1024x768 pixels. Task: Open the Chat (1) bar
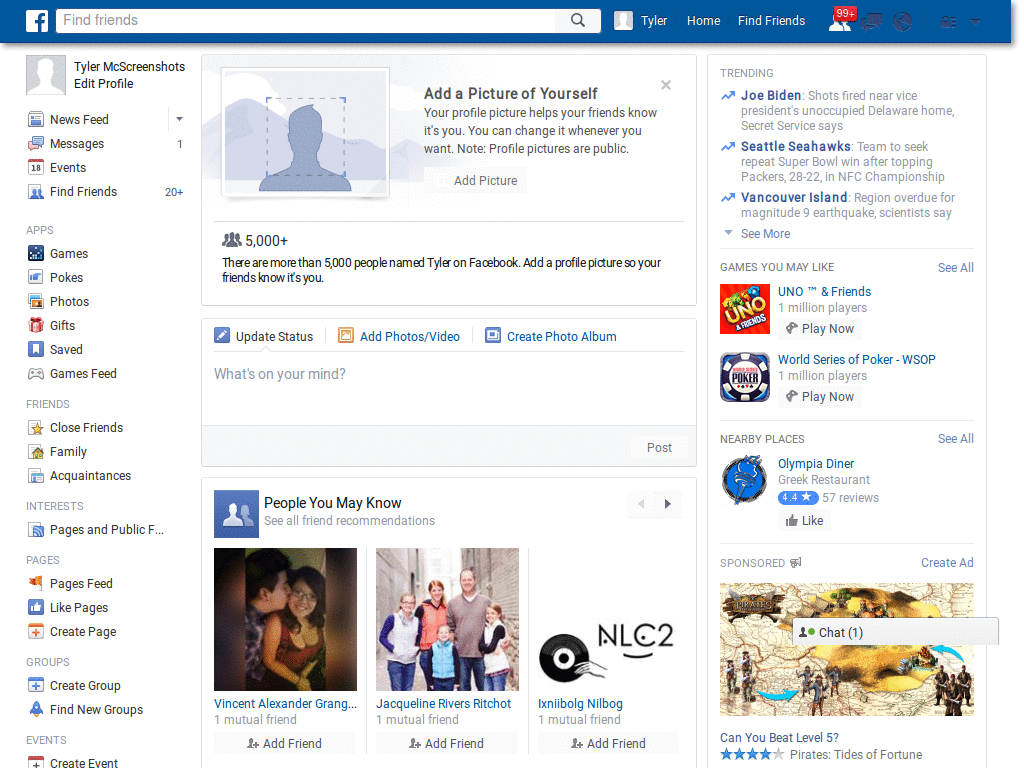pyautogui.click(x=895, y=632)
